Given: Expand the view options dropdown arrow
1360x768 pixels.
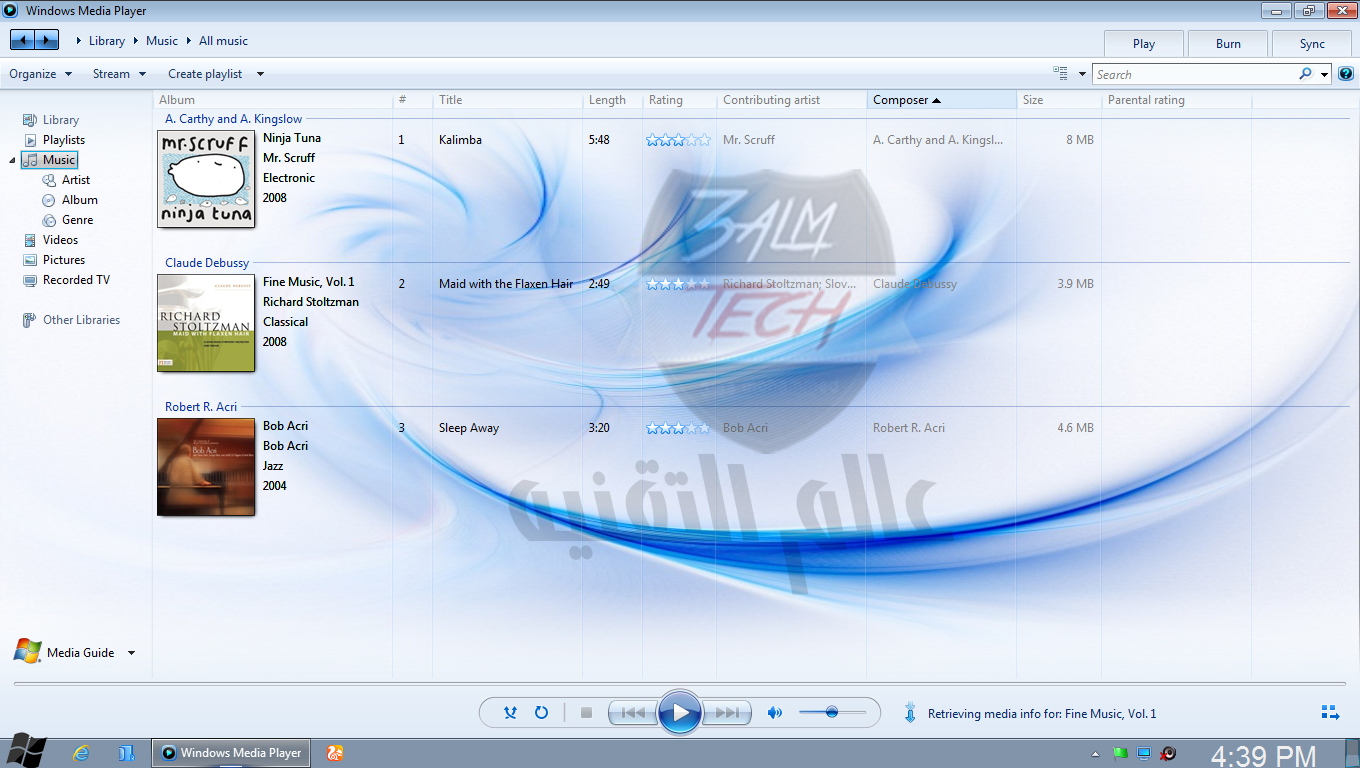Looking at the screenshot, I should click(x=1082, y=74).
